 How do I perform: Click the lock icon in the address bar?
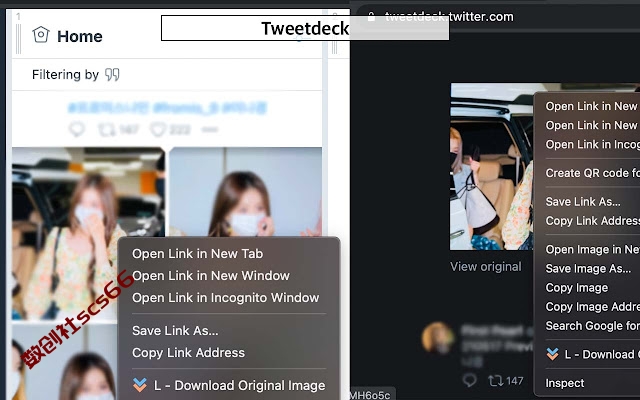coord(371,17)
